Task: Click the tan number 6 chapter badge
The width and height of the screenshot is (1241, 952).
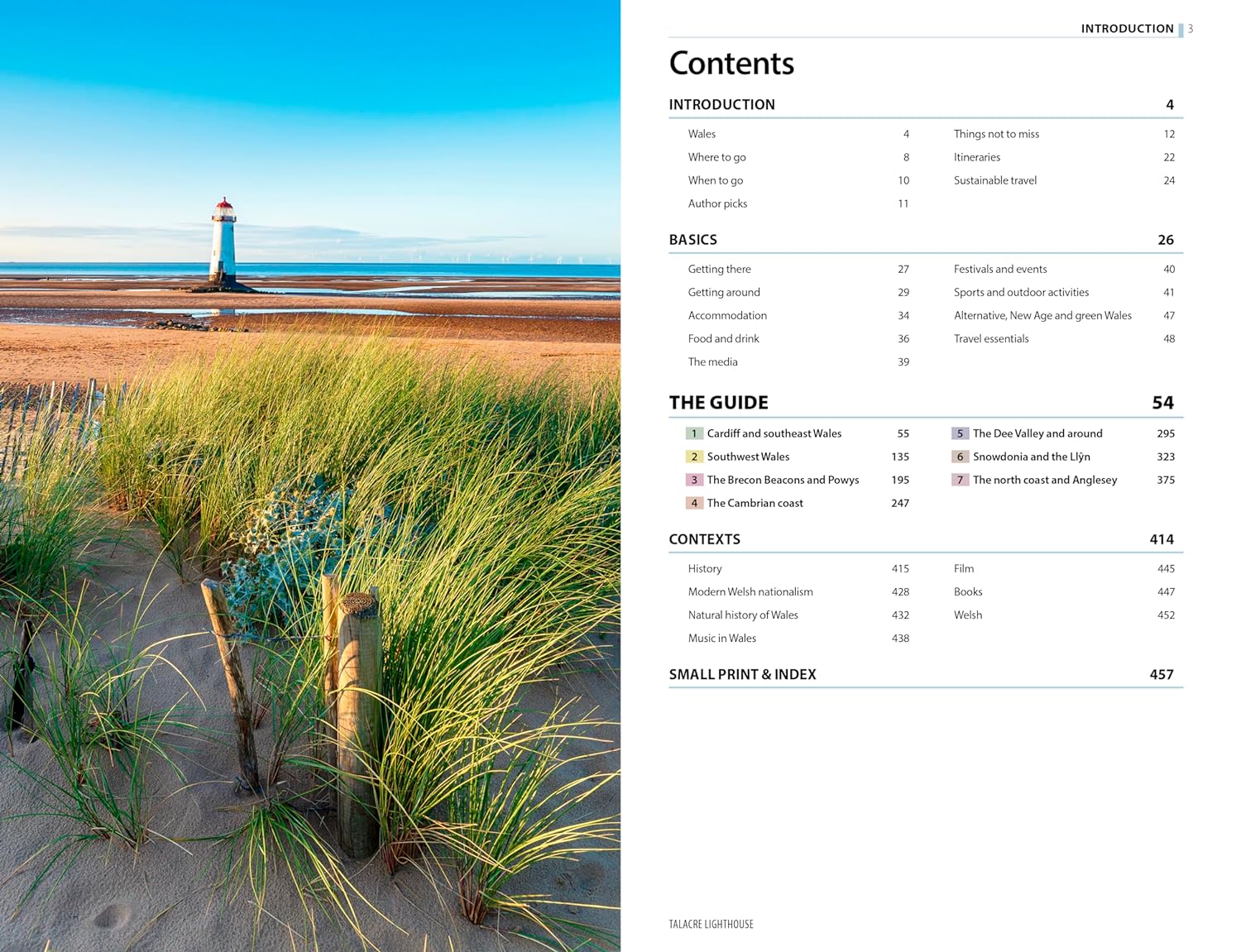Action: pos(960,457)
